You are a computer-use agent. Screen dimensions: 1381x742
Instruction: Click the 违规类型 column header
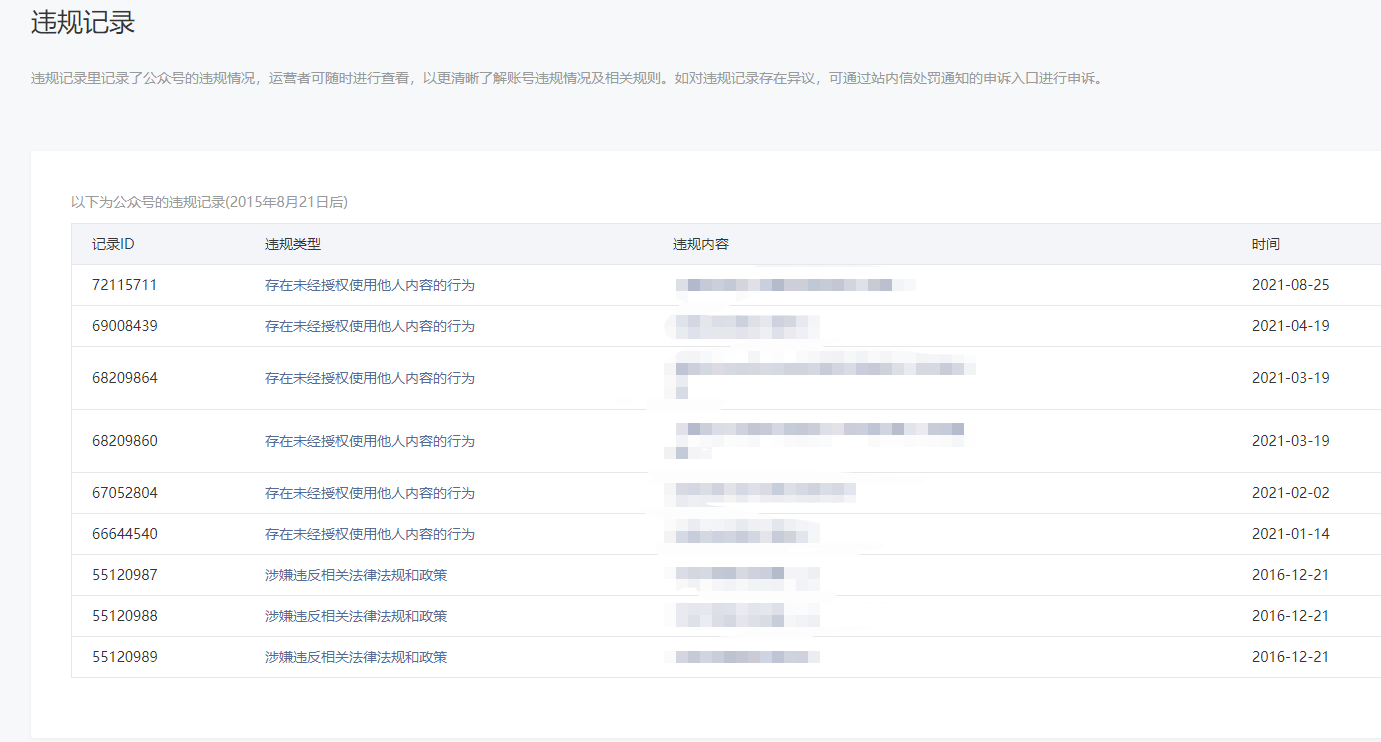[x=292, y=244]
